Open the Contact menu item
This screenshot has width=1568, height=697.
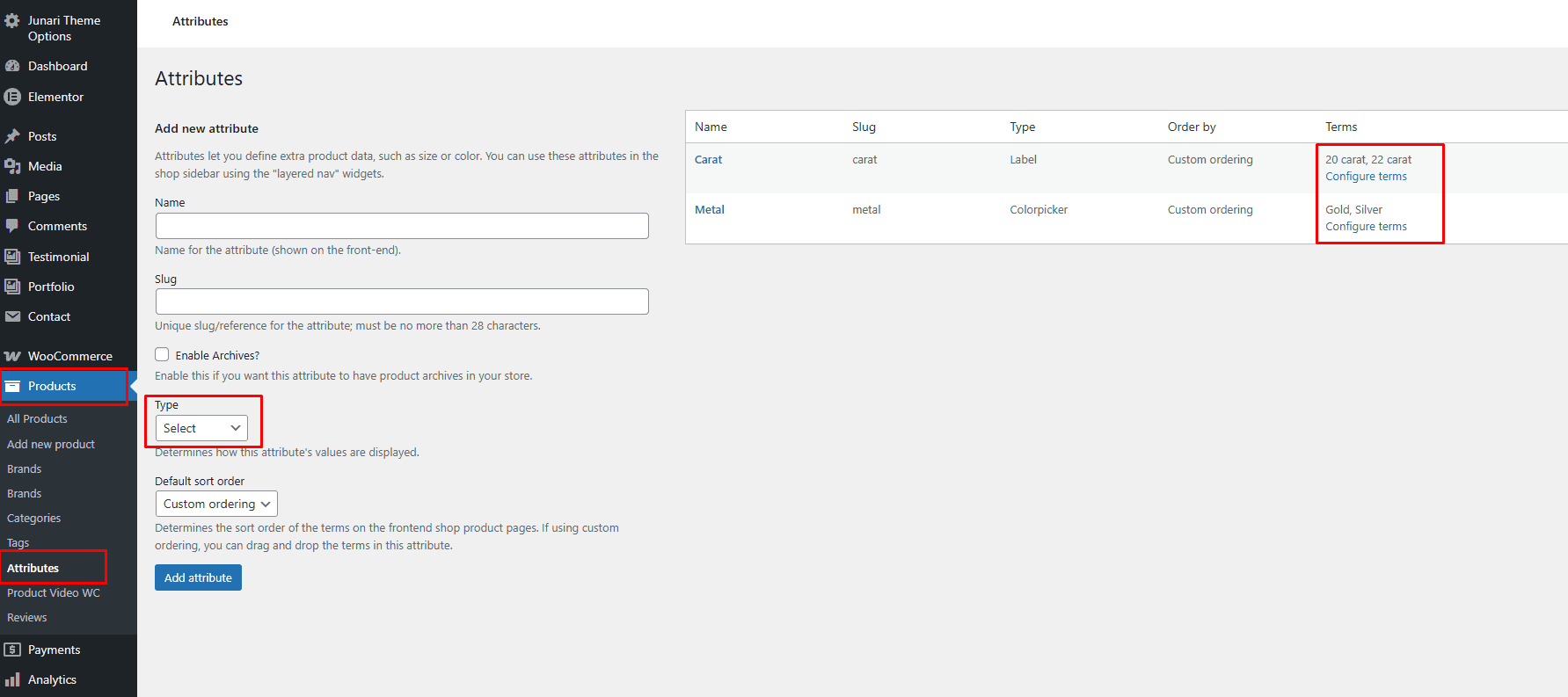(x=49, y=316)
